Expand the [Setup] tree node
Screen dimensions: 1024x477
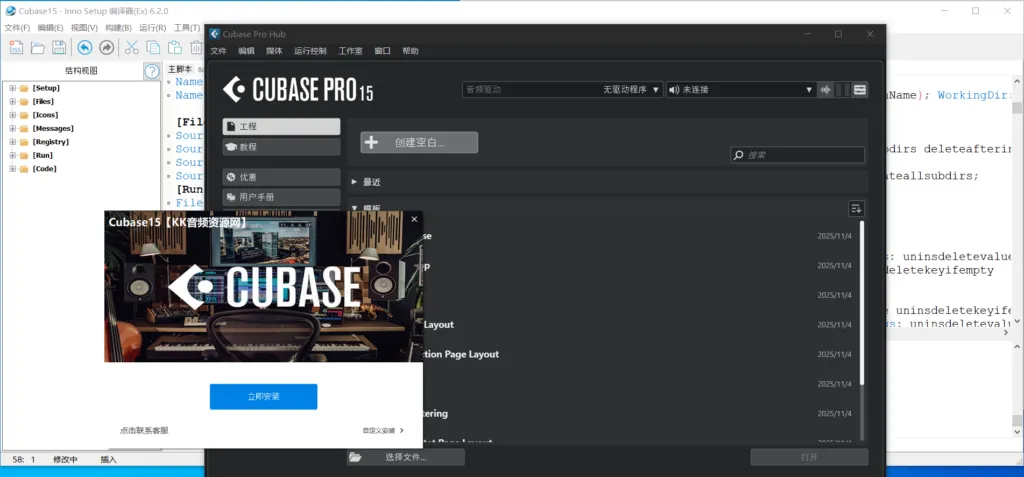12,88
